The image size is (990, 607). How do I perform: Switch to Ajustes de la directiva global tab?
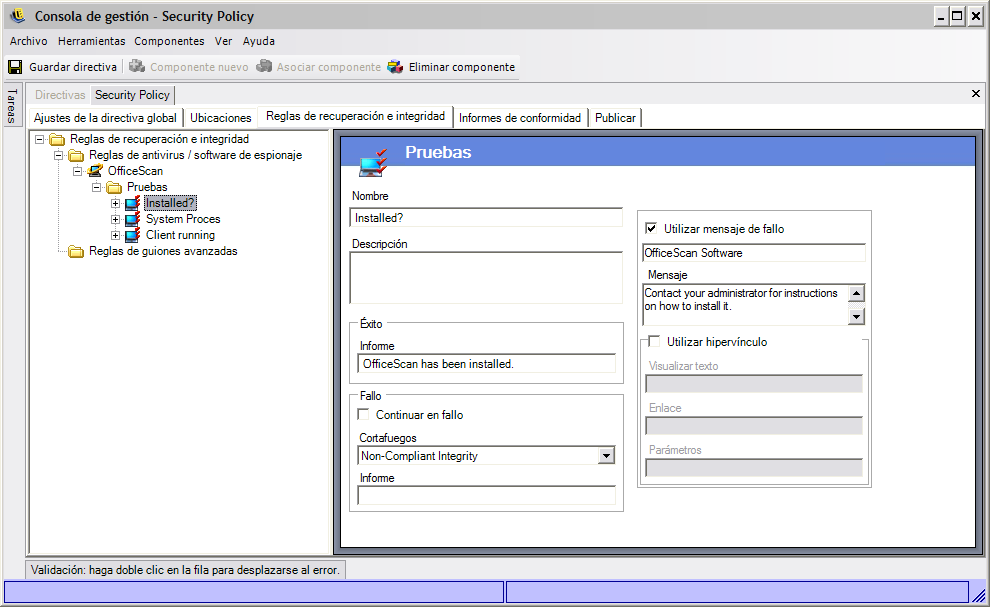pos(105,118)
